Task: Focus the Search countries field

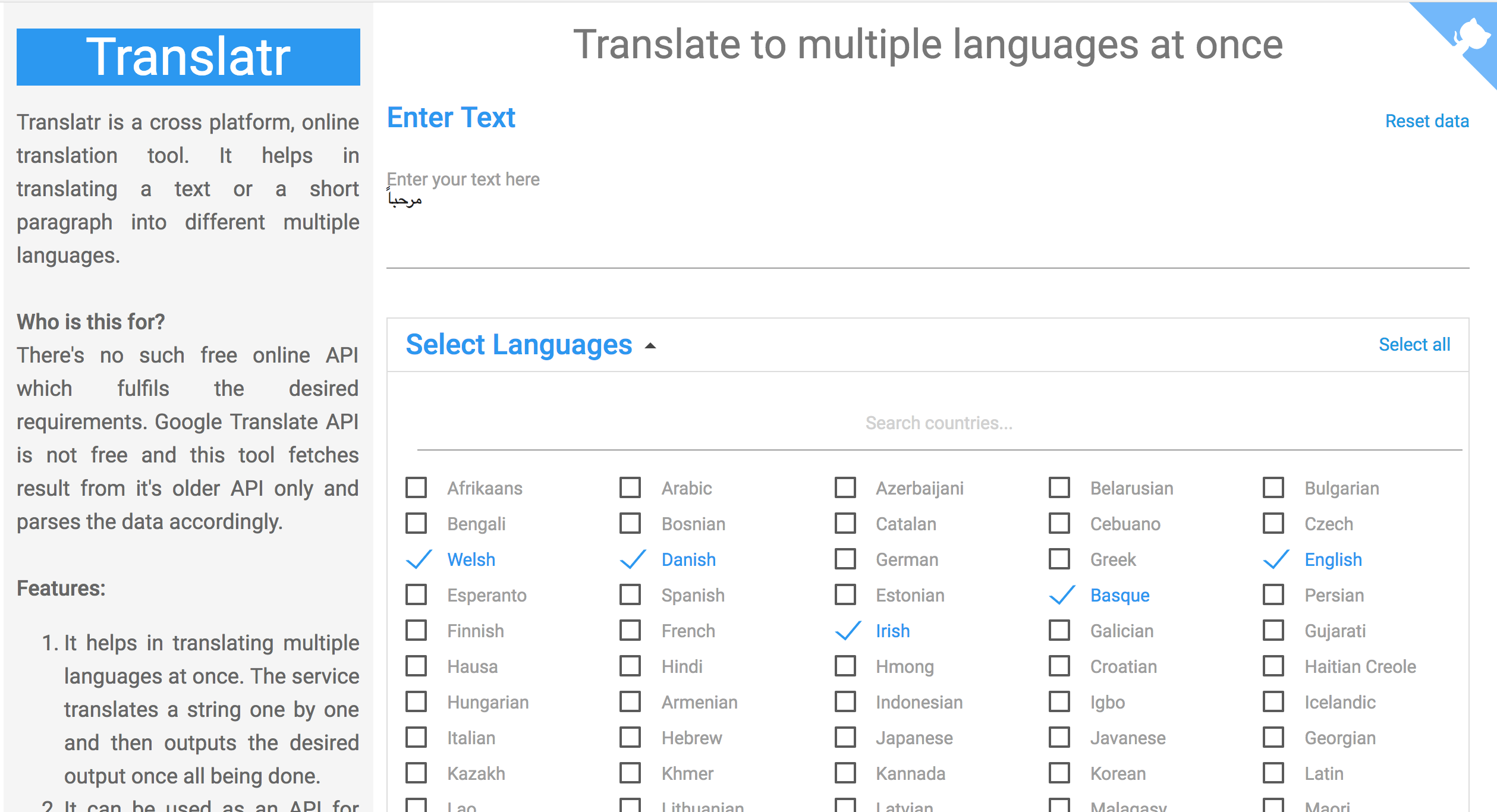Action: coord(938,423)
